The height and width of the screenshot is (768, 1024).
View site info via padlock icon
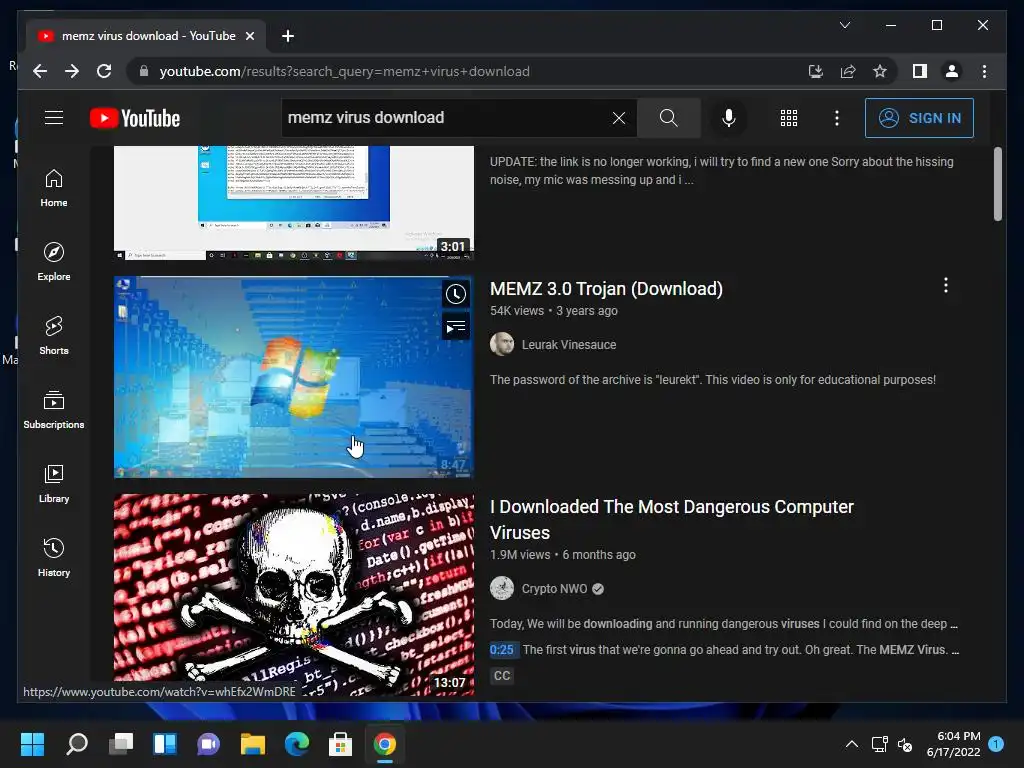(x=144, y=71)
